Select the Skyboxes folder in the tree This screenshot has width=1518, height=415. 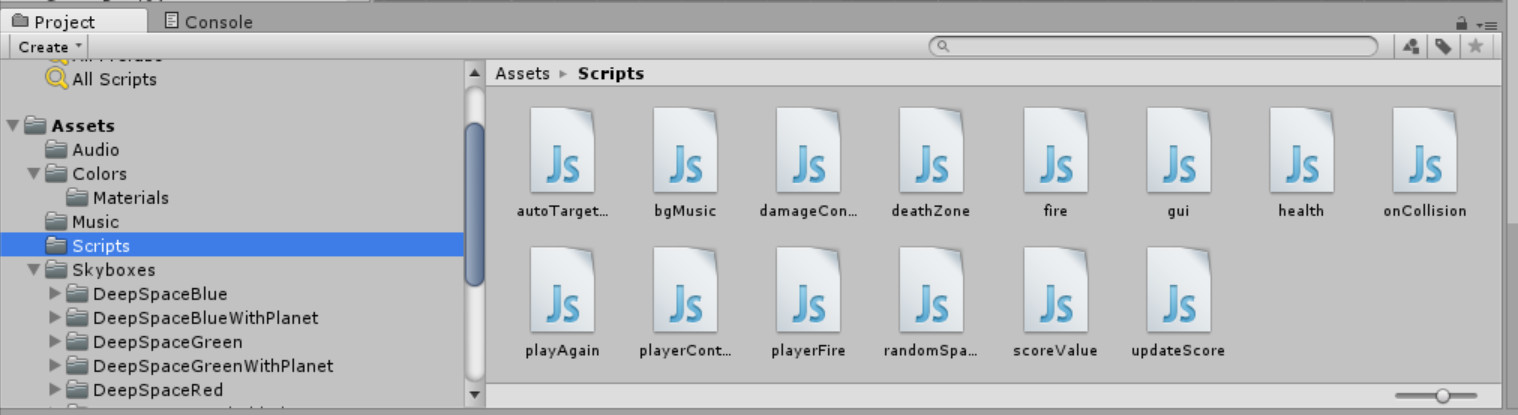100,270
